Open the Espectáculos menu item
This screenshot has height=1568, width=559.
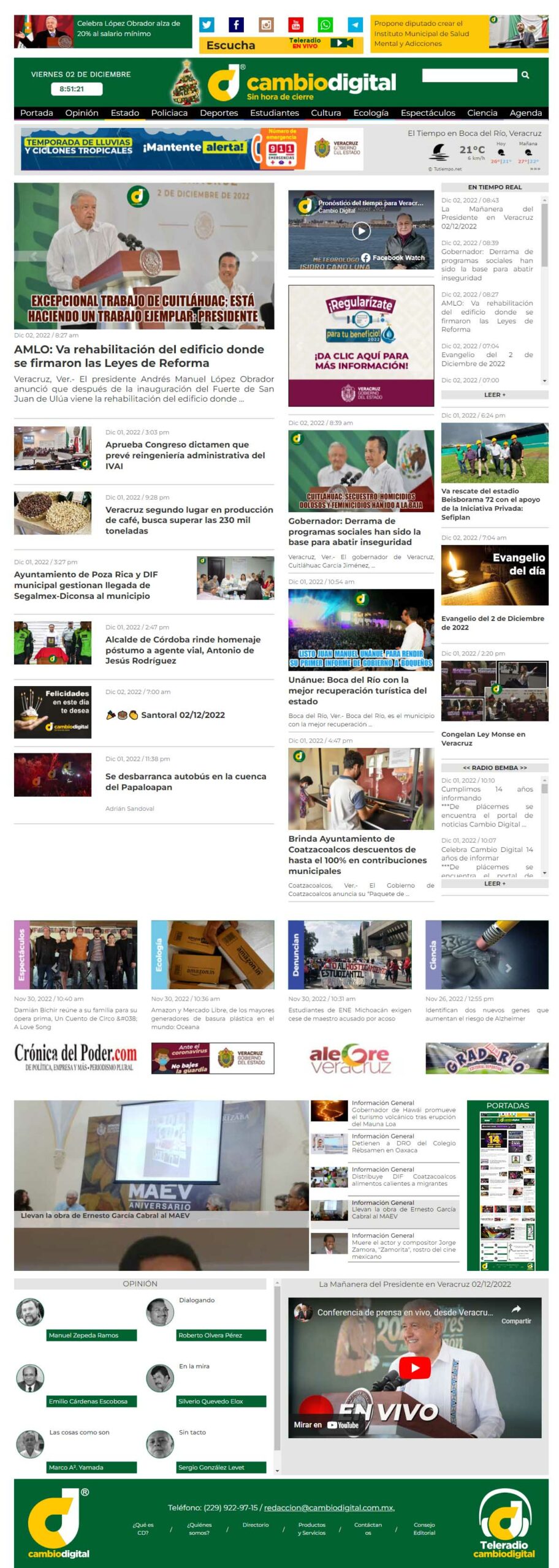tap(428, 113)
